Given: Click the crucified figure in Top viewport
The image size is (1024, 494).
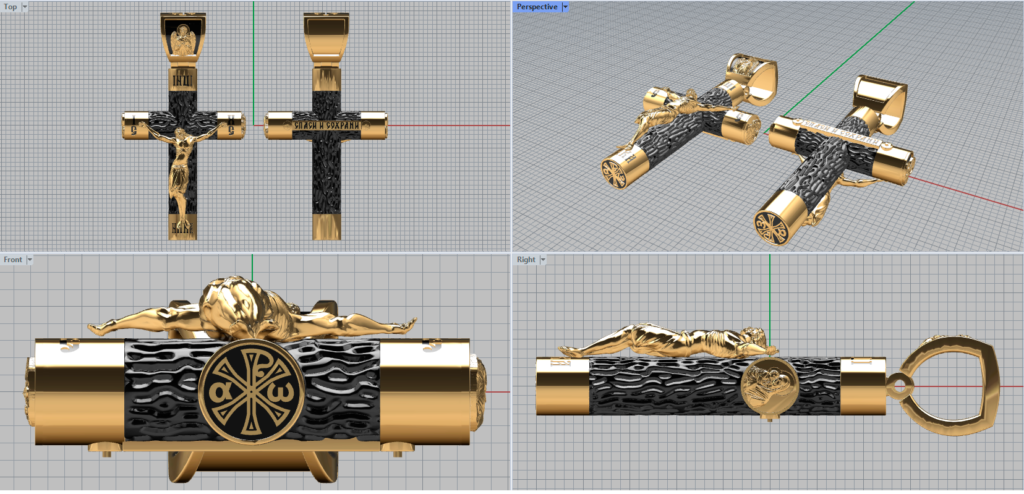Looking at the screenshot, I should tap(183, 165).
